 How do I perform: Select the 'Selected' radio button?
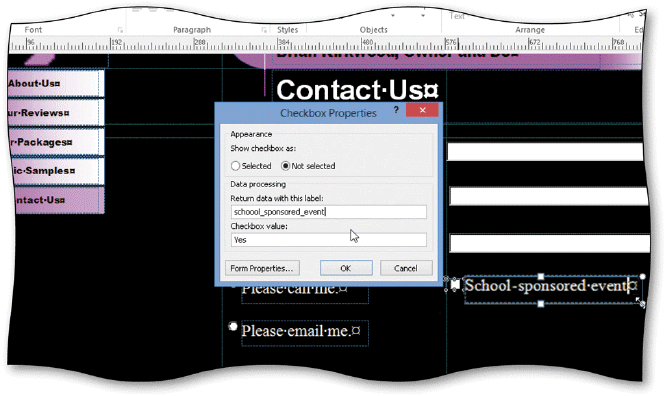[235, 166]
